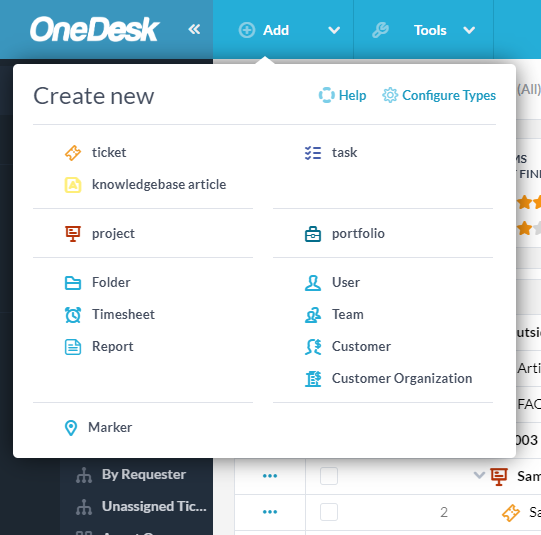Click the task checklist icon

313,153
